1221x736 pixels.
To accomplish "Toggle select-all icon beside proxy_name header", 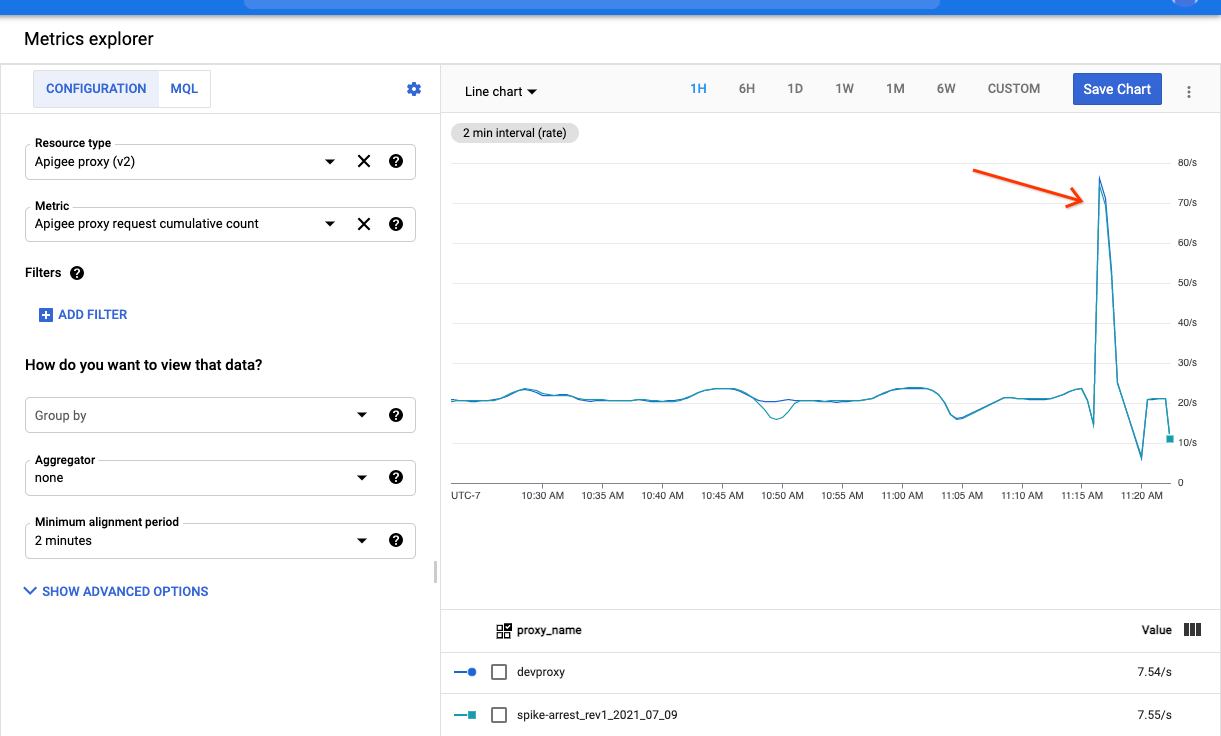I will (504, 631).
